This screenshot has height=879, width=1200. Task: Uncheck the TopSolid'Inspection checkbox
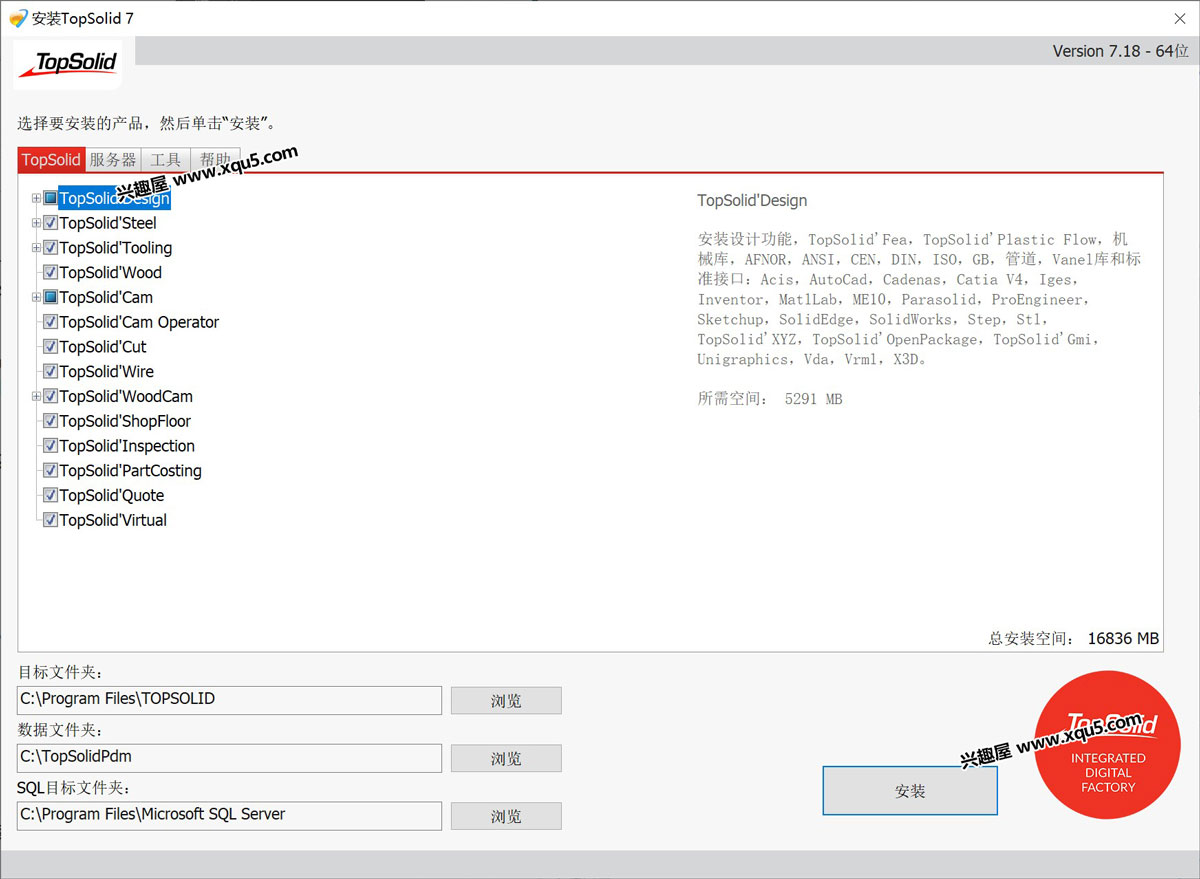[x=50, y=446]
